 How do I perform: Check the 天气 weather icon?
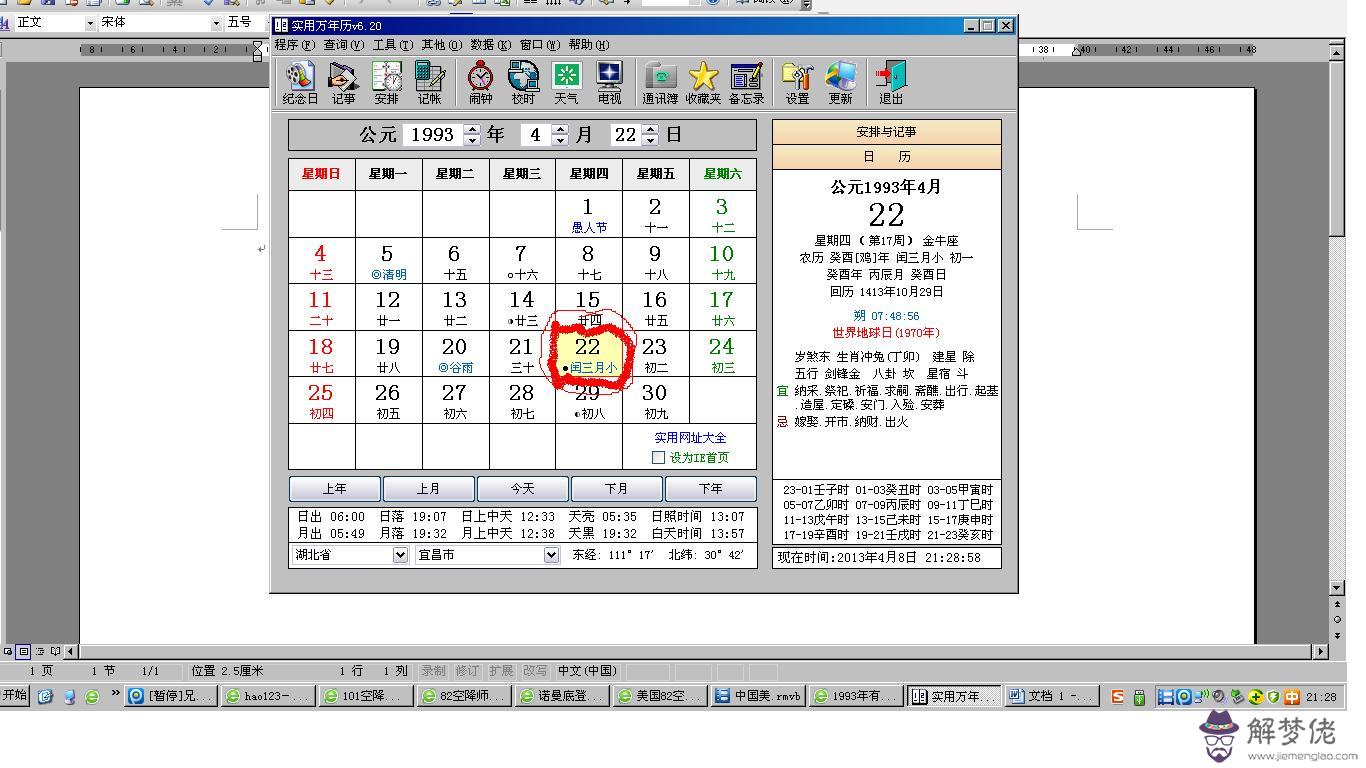[566, 82]
